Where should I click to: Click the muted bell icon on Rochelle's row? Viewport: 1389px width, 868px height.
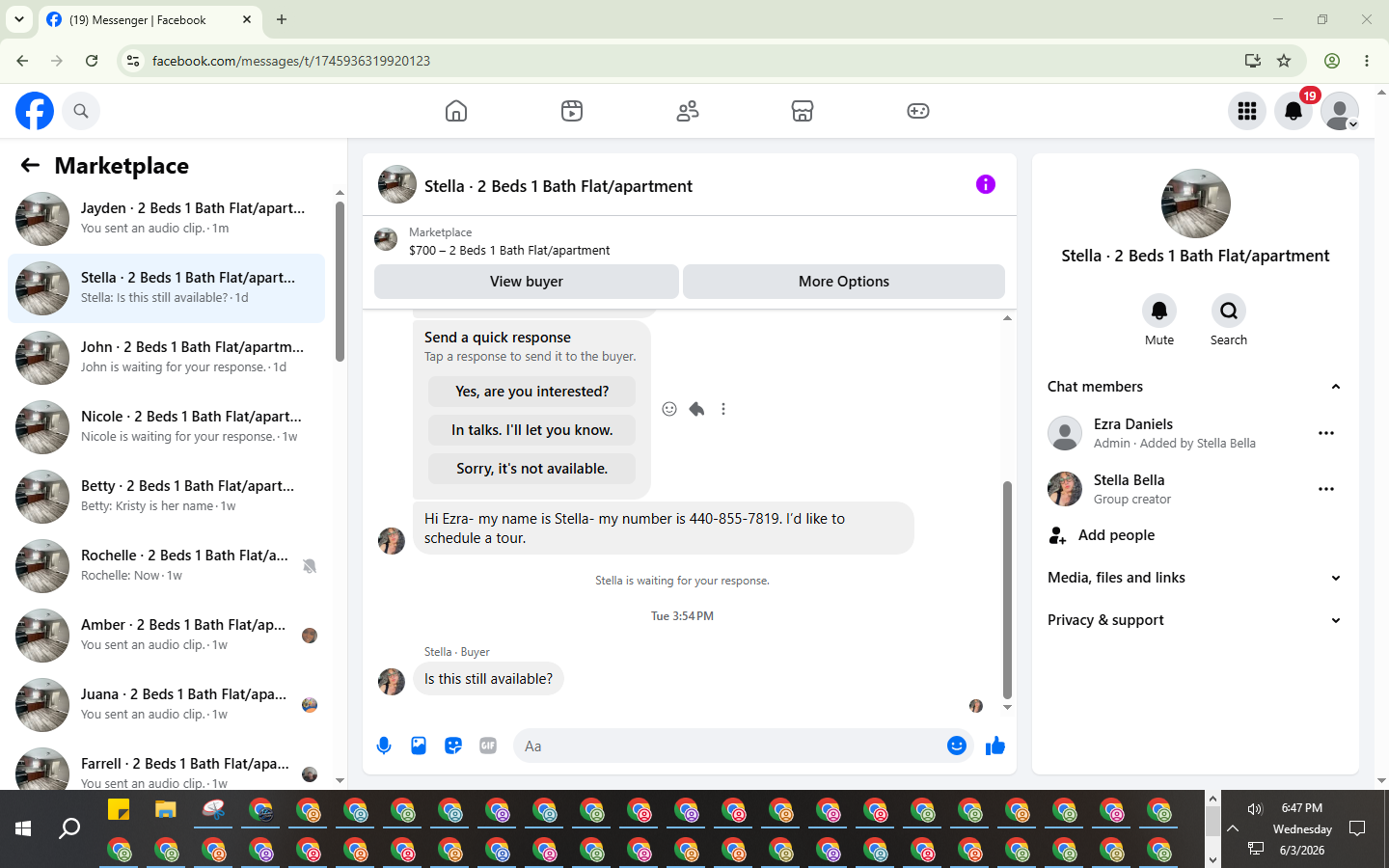point(310,566)
